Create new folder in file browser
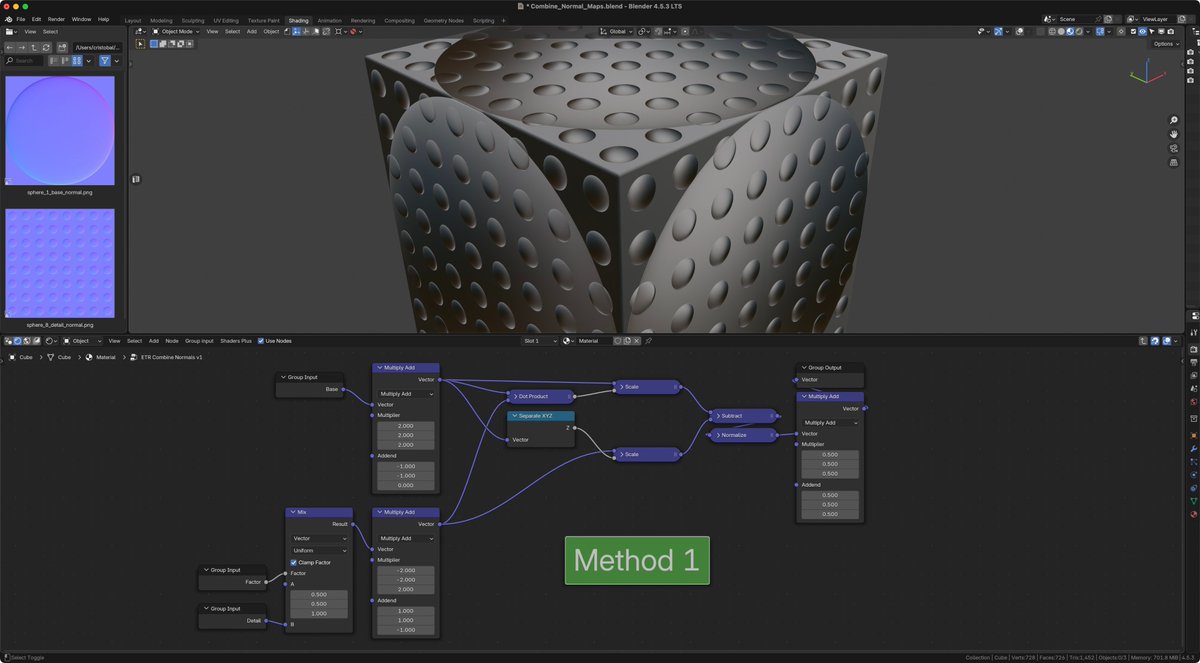Screen dimensions: 1200x663 [x=63, y=47]
